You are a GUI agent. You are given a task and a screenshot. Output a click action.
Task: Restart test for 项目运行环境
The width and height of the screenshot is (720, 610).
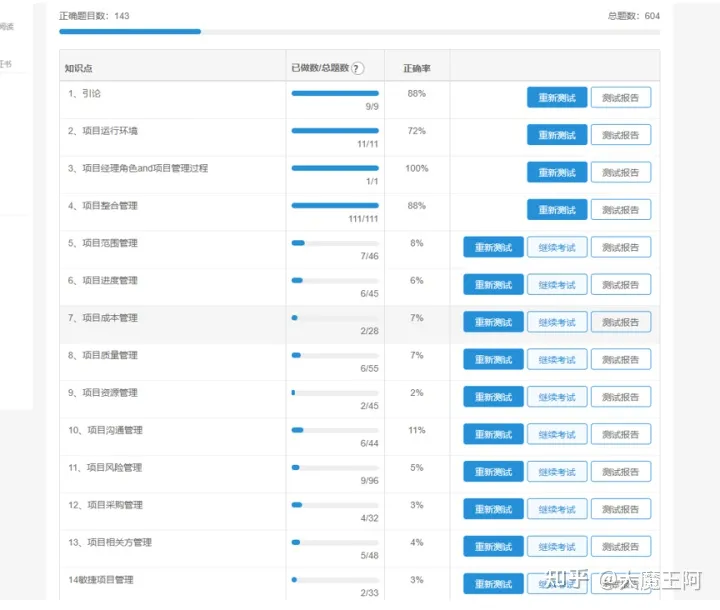557,135
